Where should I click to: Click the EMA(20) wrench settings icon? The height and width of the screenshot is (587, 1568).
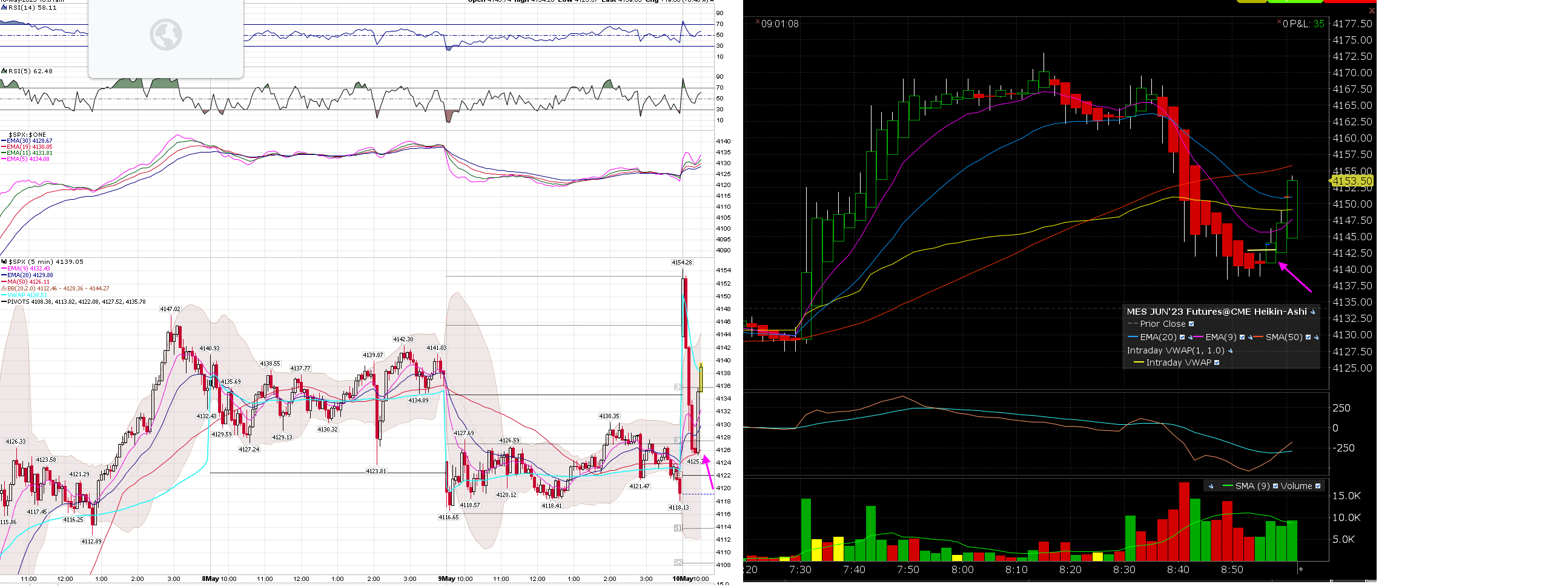pyautogui.click(x=1190, y=338)
